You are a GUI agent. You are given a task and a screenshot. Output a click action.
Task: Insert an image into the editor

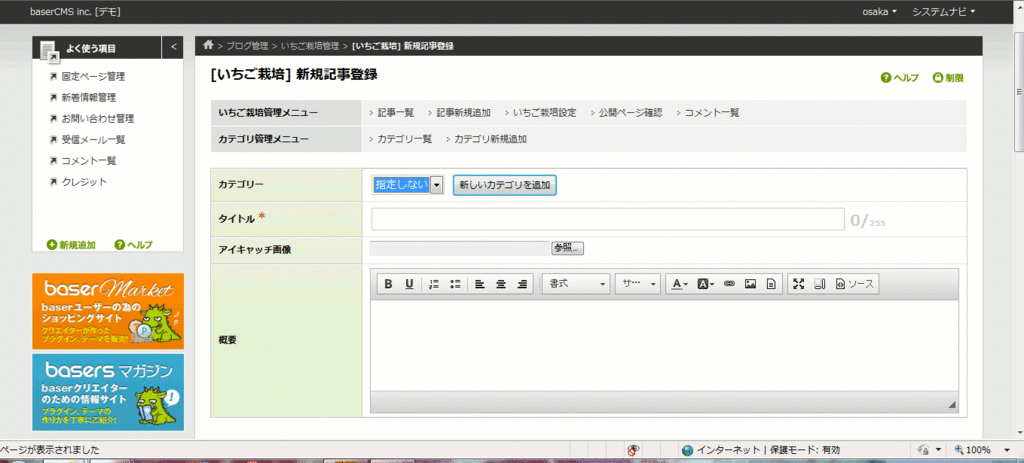(750, 284)
